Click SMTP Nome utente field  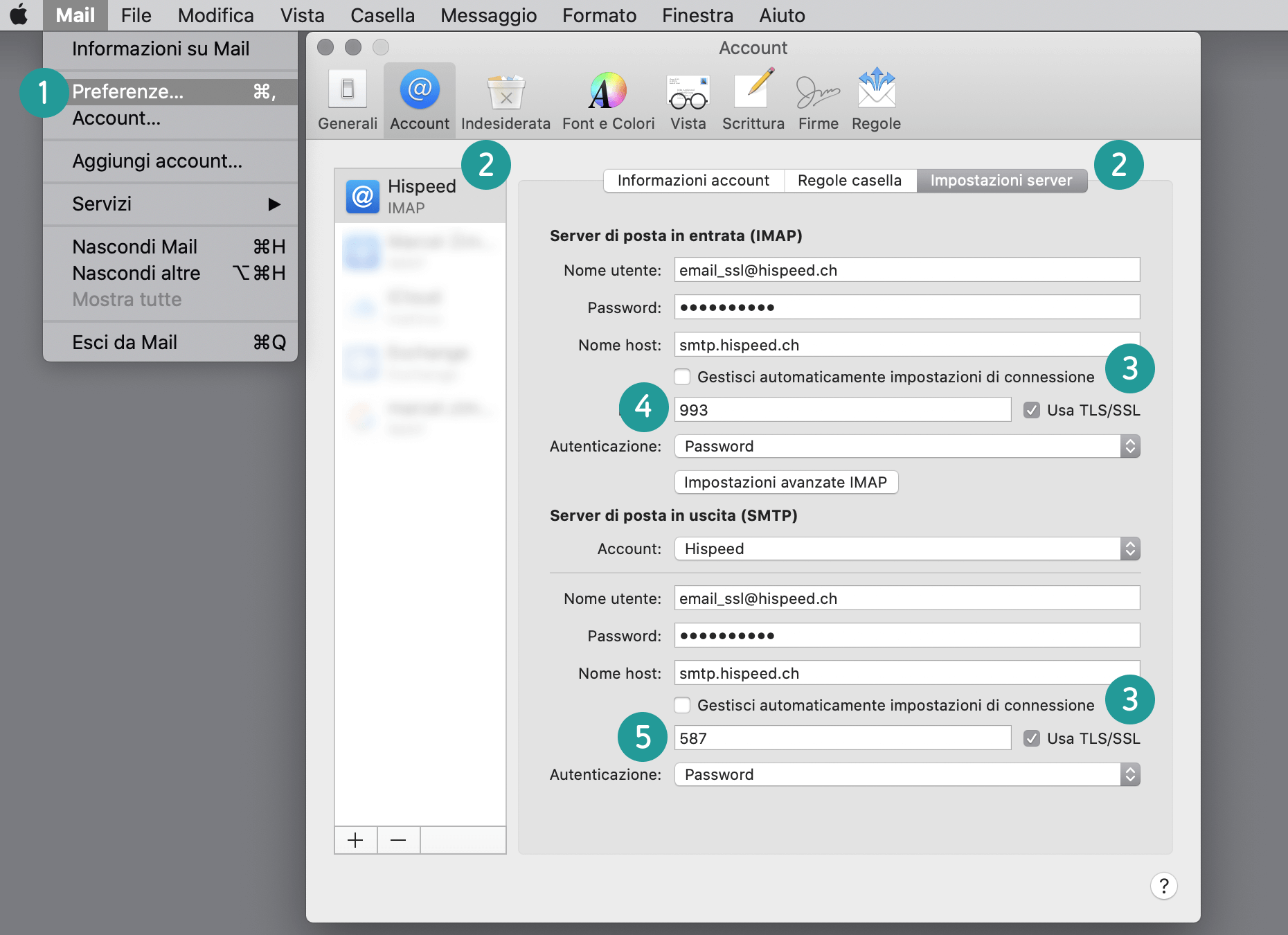(907, 598)
